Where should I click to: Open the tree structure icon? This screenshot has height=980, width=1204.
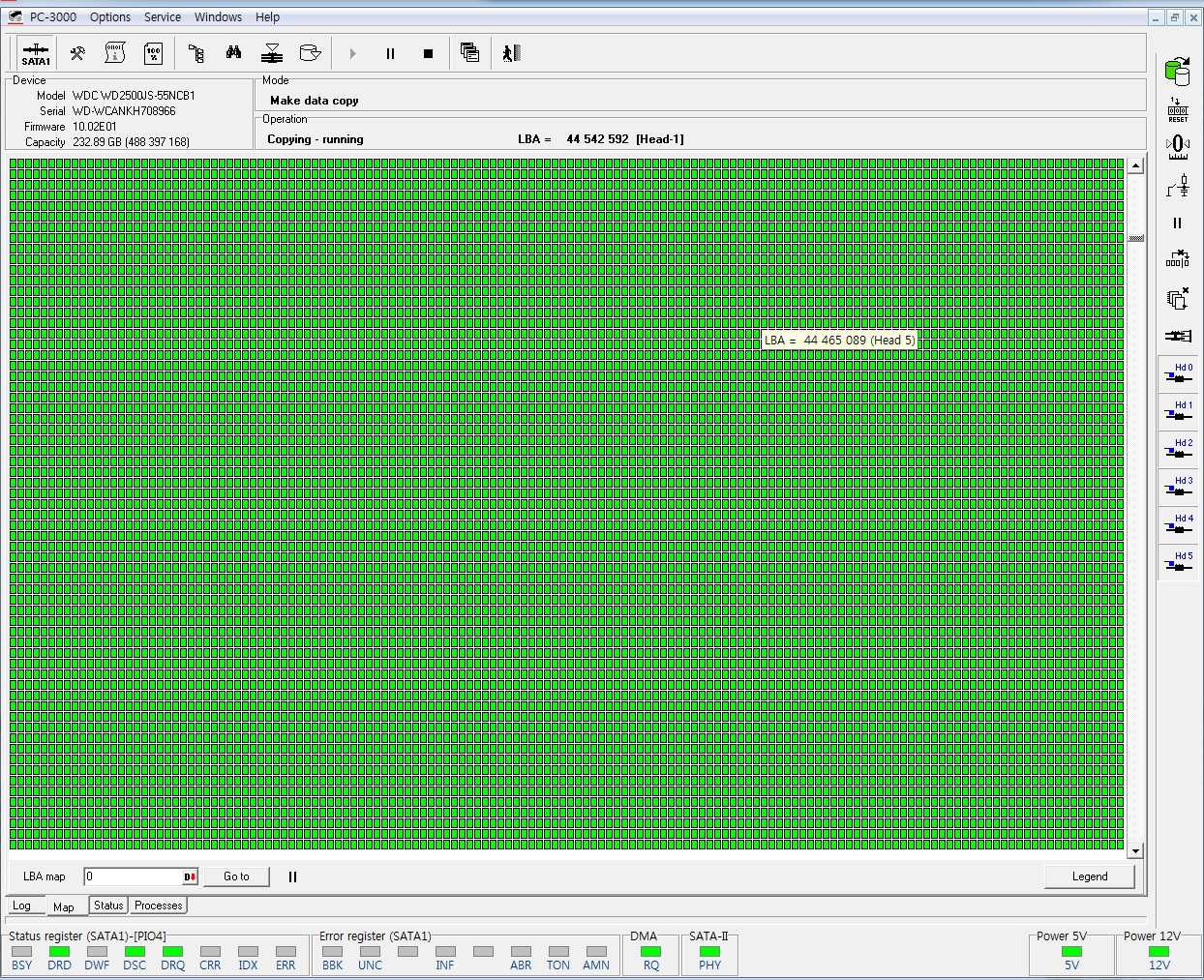click(x=196, y=53)
